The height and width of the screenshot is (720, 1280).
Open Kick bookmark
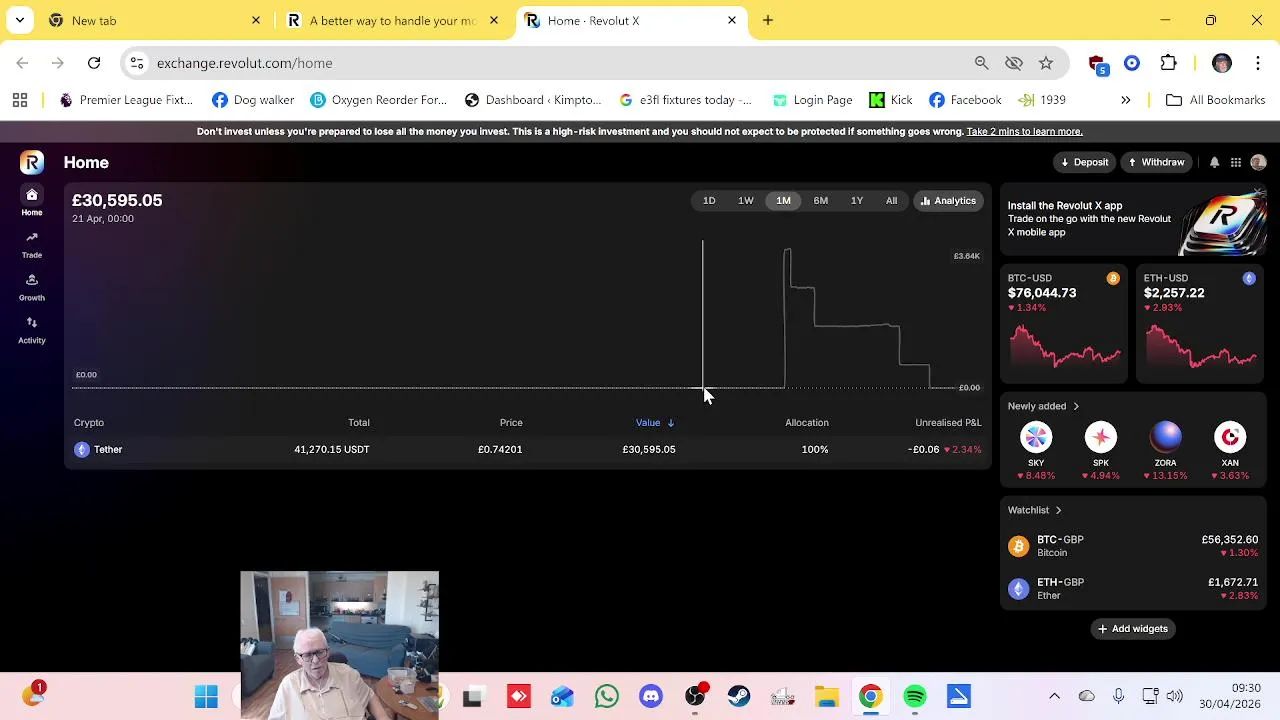point(891,100)
